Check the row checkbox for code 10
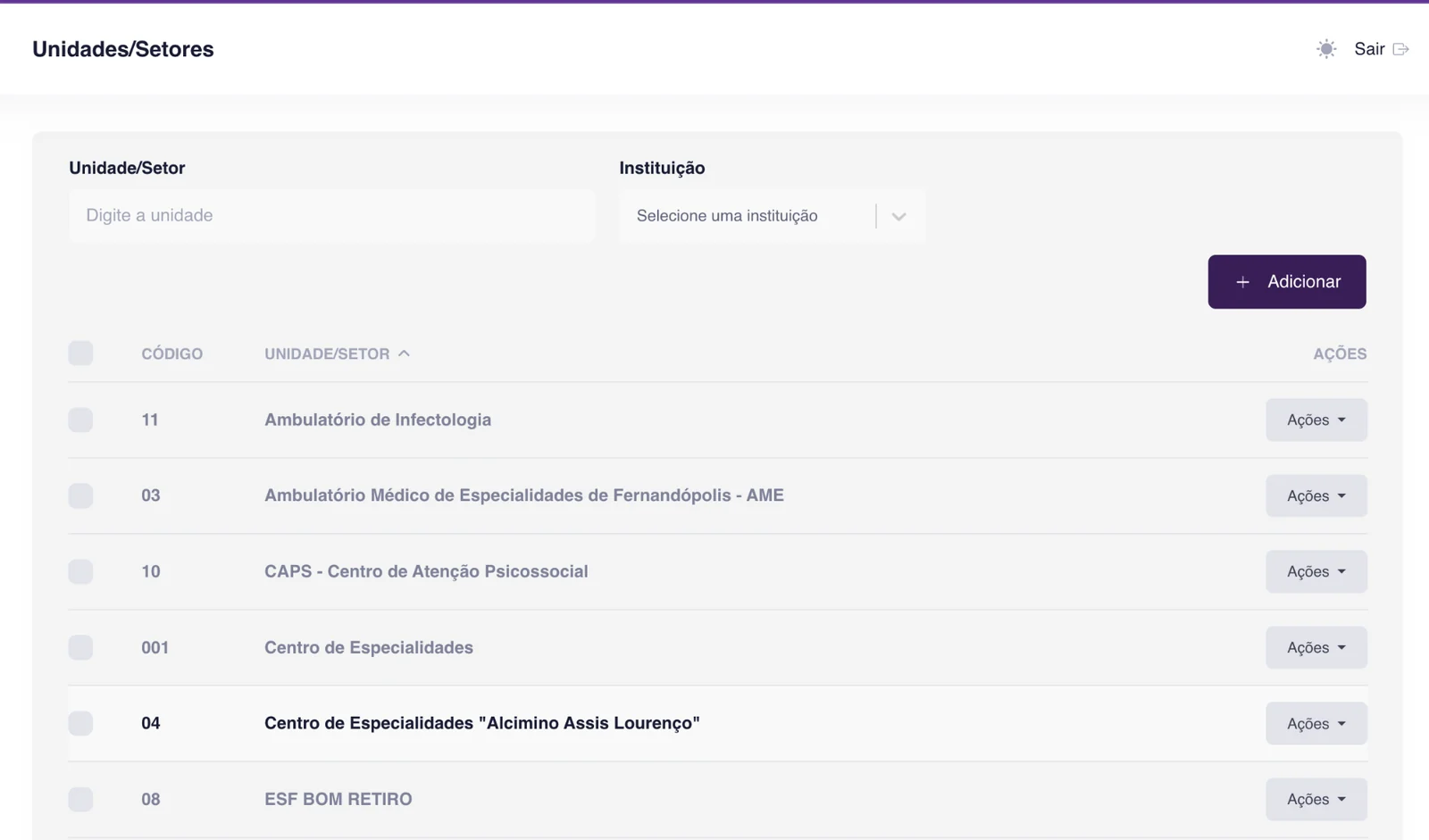The image size is (1429, 840). point(80,571)
